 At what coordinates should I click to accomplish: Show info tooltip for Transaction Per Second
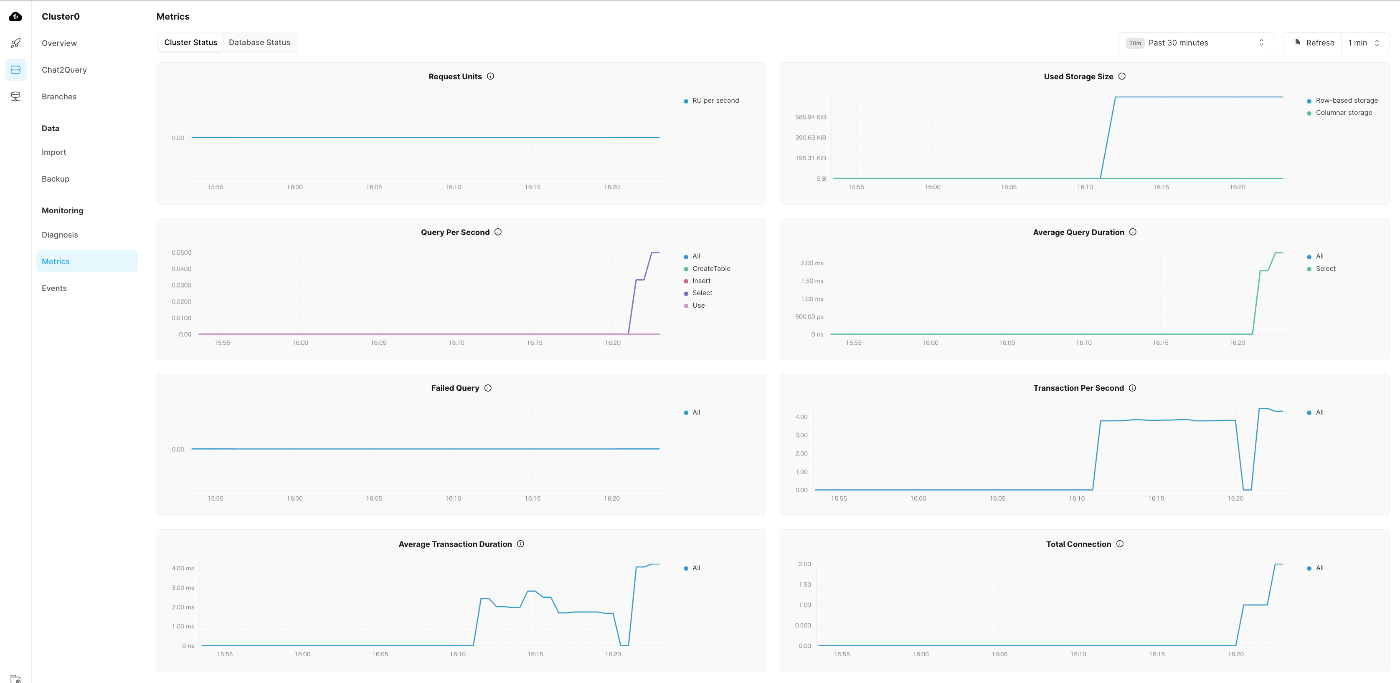pos(1132,388)
